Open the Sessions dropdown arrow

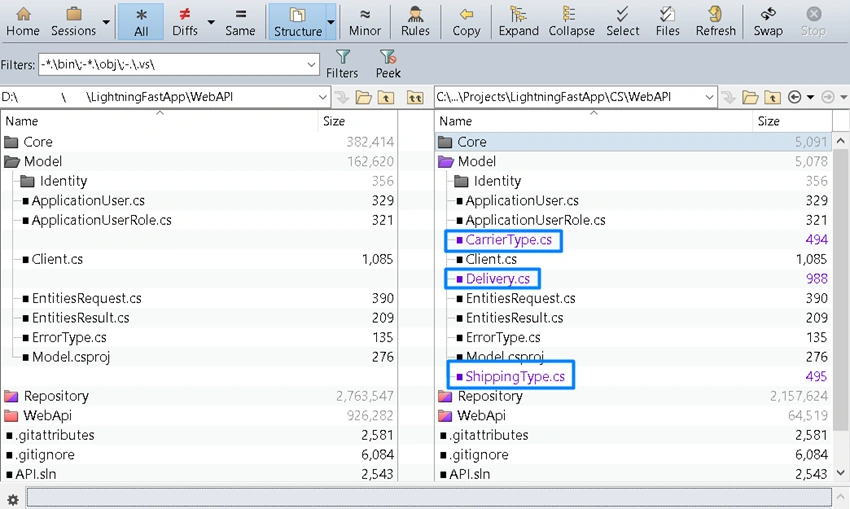pos(106,22)
